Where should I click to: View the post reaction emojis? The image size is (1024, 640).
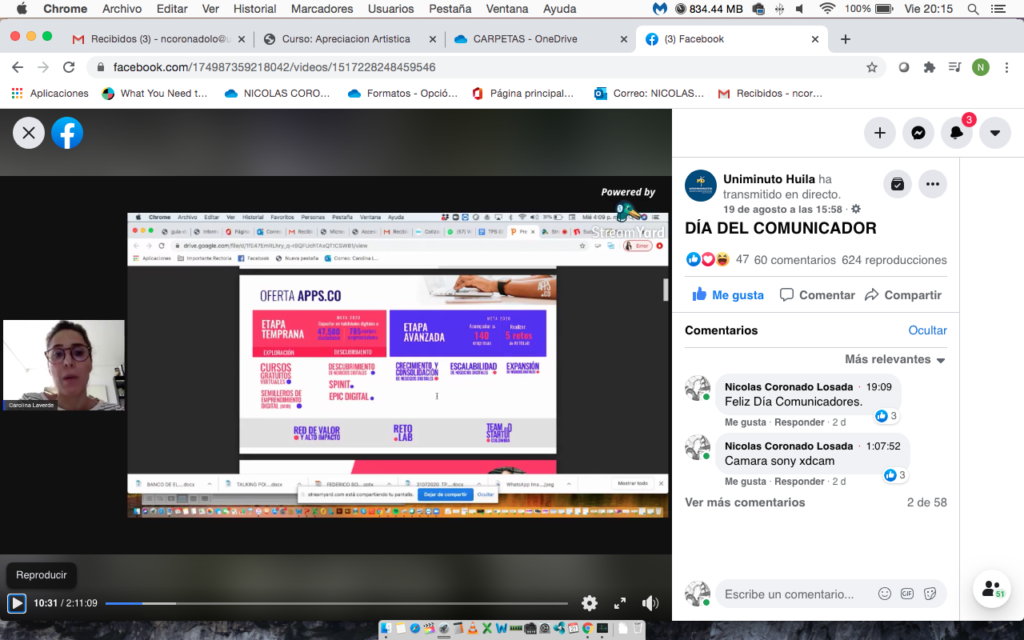point(707,259)
